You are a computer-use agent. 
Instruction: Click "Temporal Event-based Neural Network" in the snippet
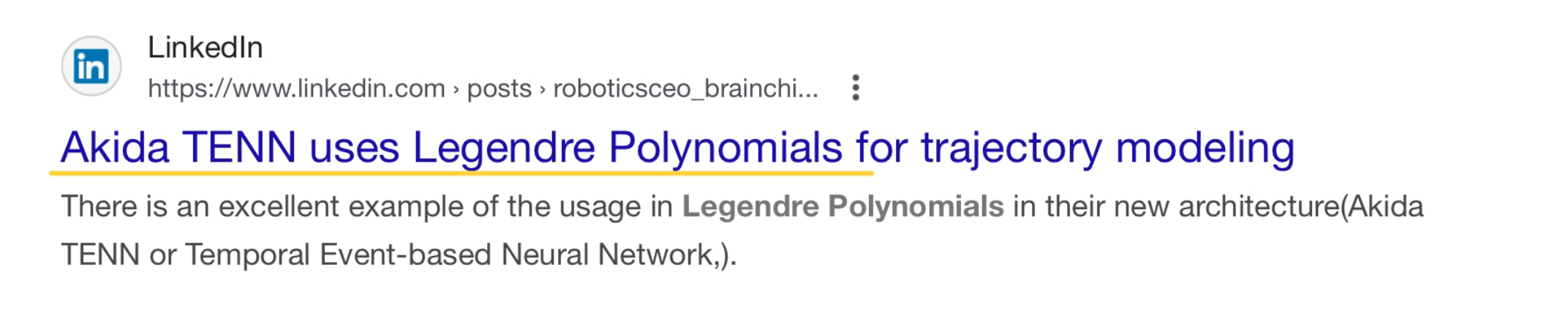pyautogui.click(x=448, y=255)
